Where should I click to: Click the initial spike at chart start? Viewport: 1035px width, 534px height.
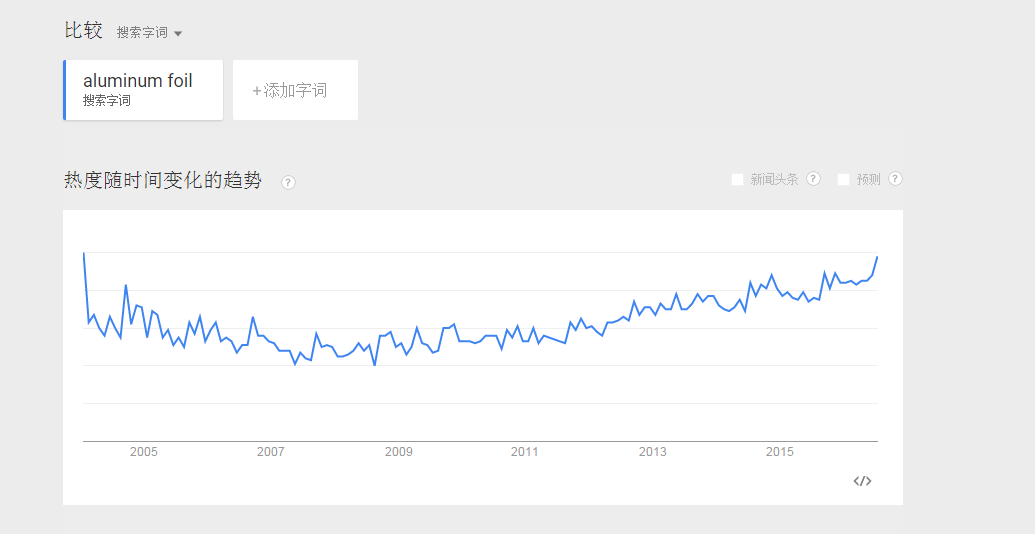tap(84, 253)
